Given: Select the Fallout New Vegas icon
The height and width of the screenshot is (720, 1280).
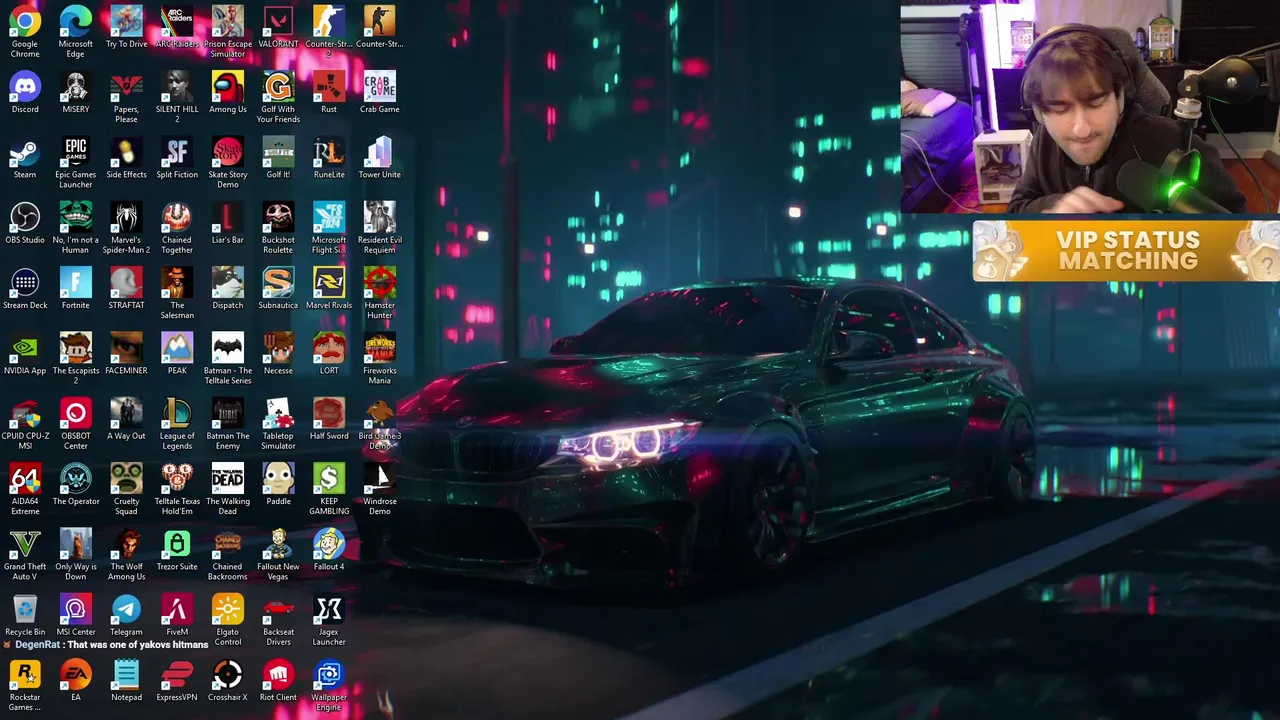Looking at the screenshot, I should pos(278,553).
